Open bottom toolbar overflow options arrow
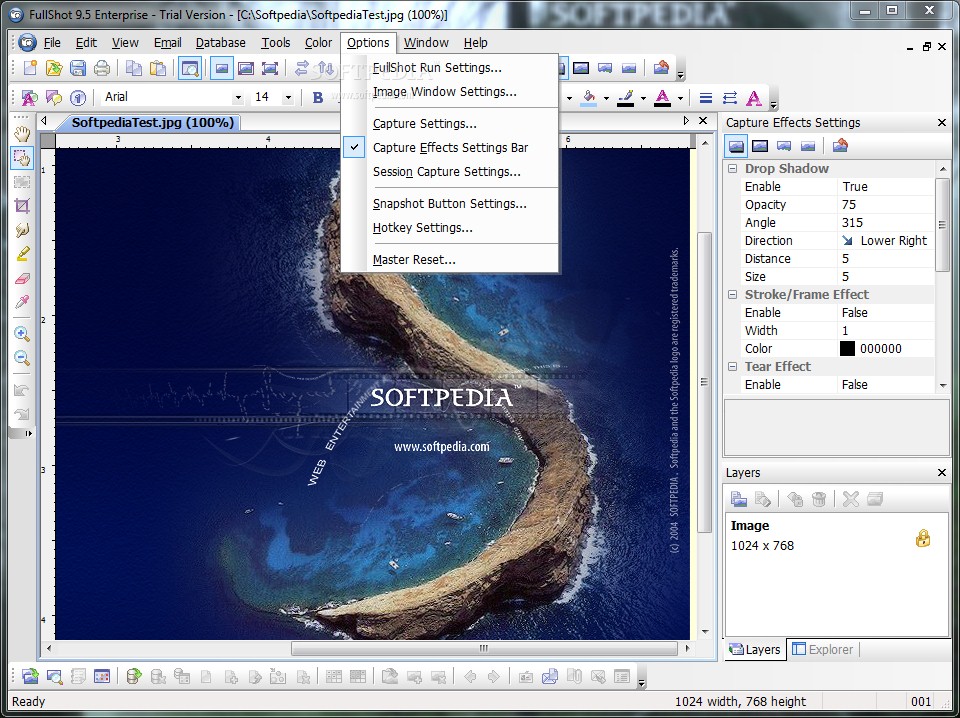Image resolution: width=960 pixels, height=718 pixels. coord(641,682)
